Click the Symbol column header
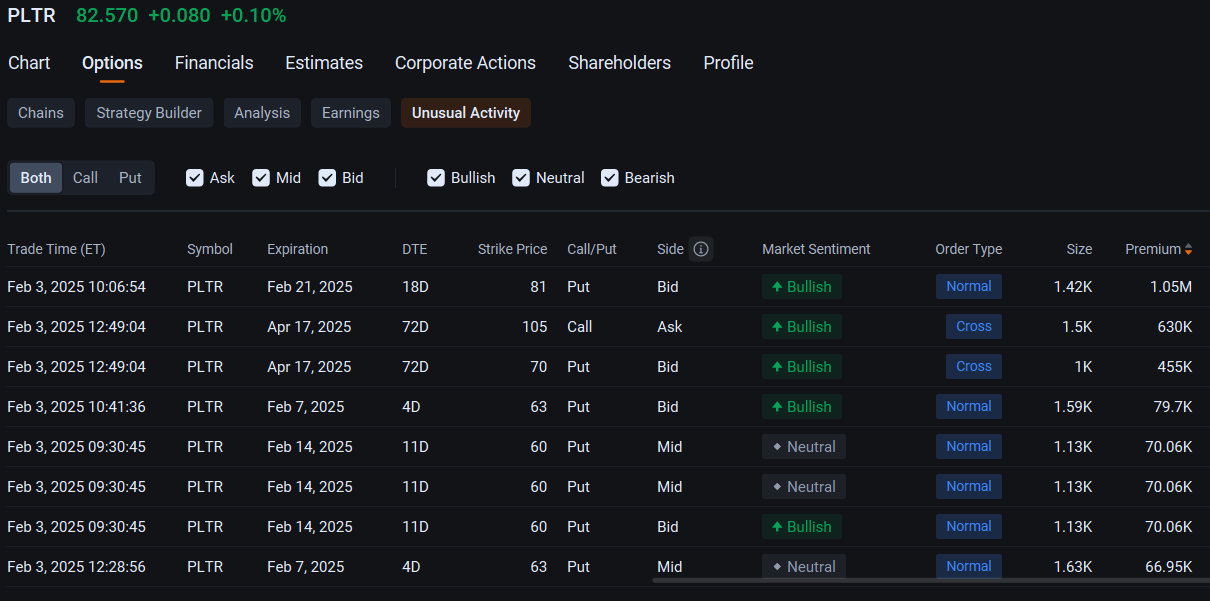1210x601 pixels. 210,249
